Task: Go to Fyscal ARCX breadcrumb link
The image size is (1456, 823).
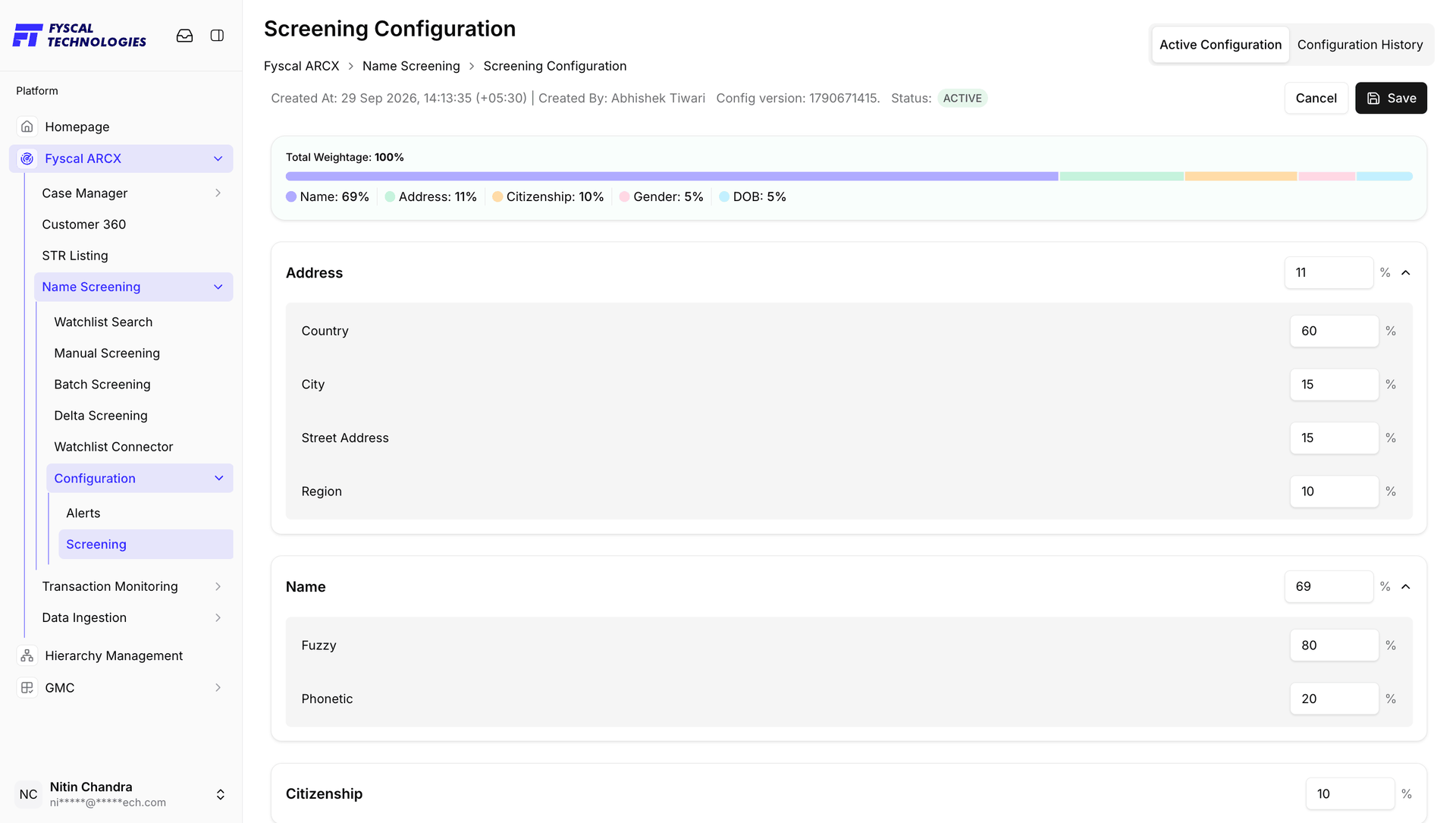Action: 301,66
